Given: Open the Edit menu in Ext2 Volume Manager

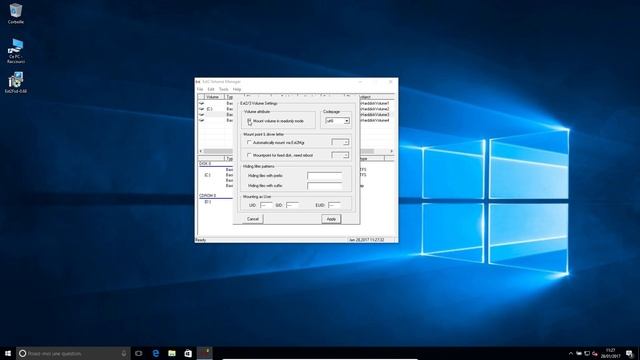Looking at the screenshot, I should click(x=211, y=89).
